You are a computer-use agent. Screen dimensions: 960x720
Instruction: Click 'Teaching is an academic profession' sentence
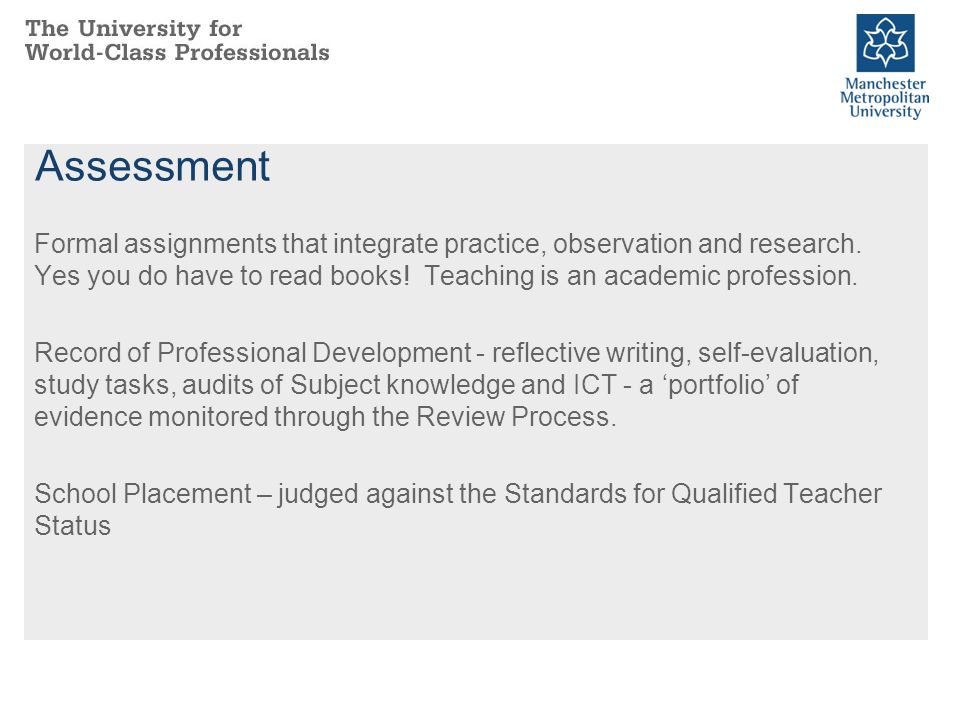point(640,276)
